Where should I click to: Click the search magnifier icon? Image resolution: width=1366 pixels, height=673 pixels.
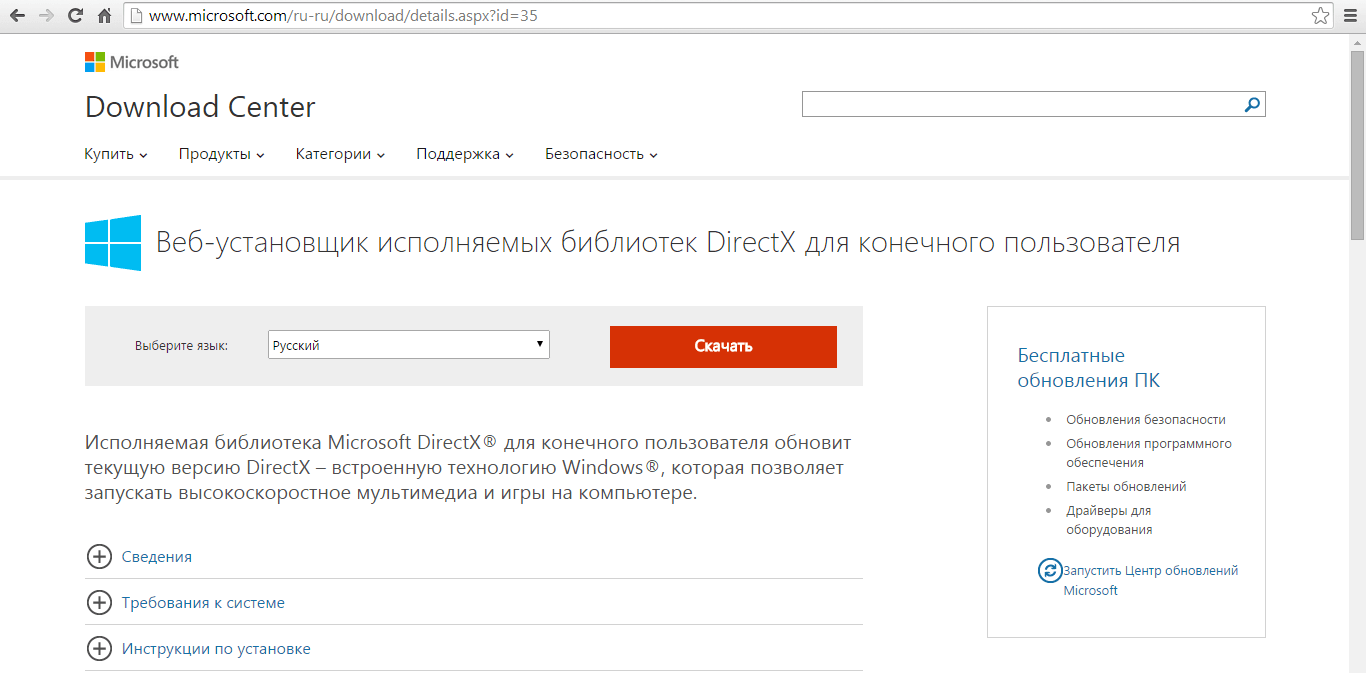pos(1252,104)
